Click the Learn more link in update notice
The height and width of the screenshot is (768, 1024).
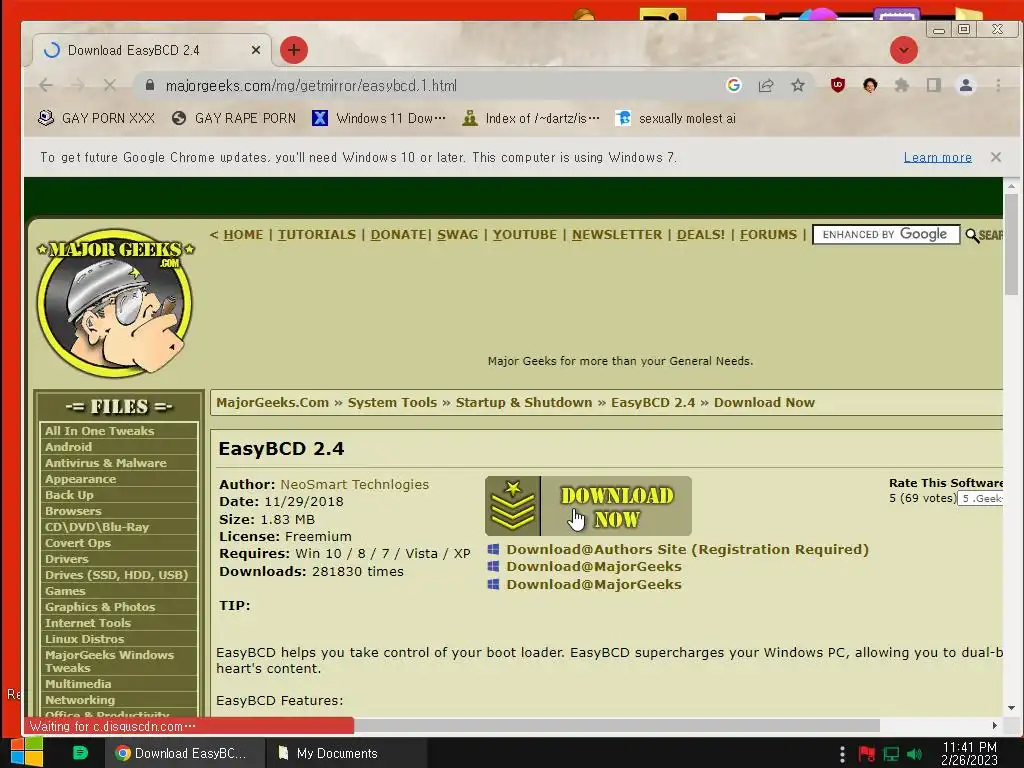tap(938, 157)
